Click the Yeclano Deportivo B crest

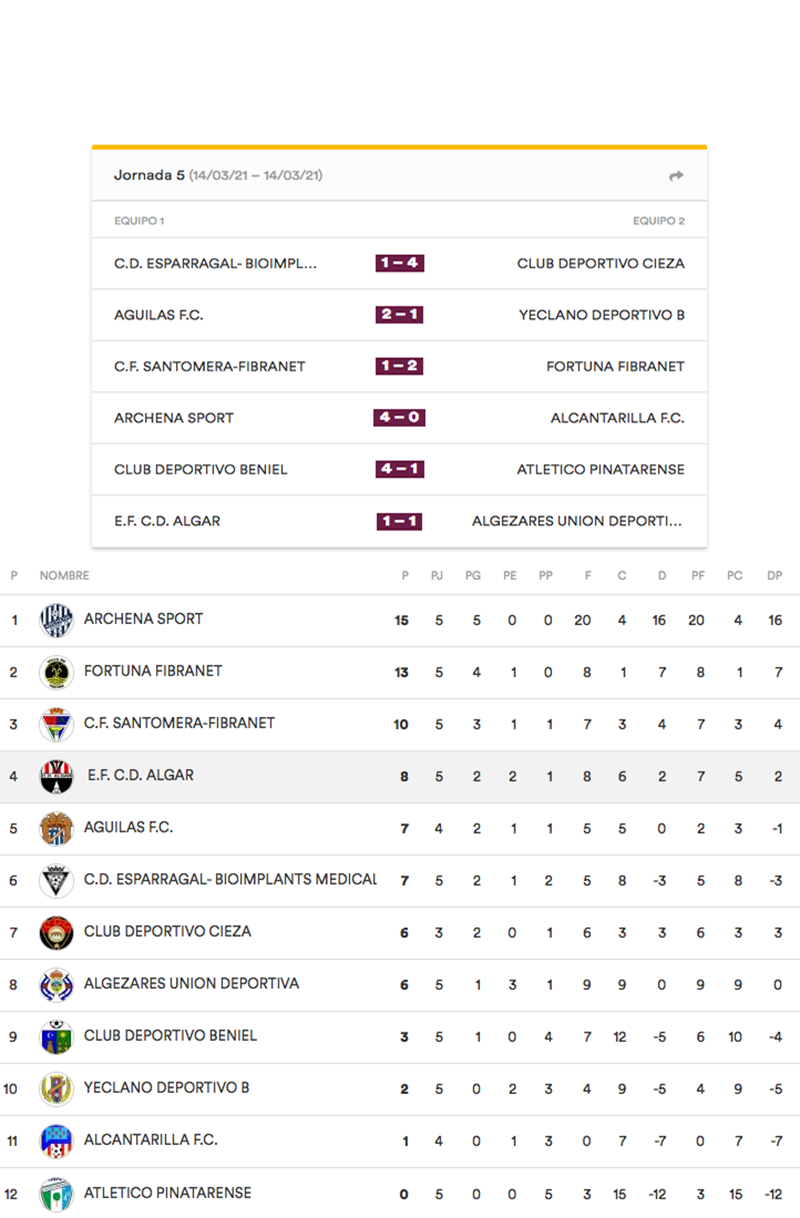tap(56, 1088)
